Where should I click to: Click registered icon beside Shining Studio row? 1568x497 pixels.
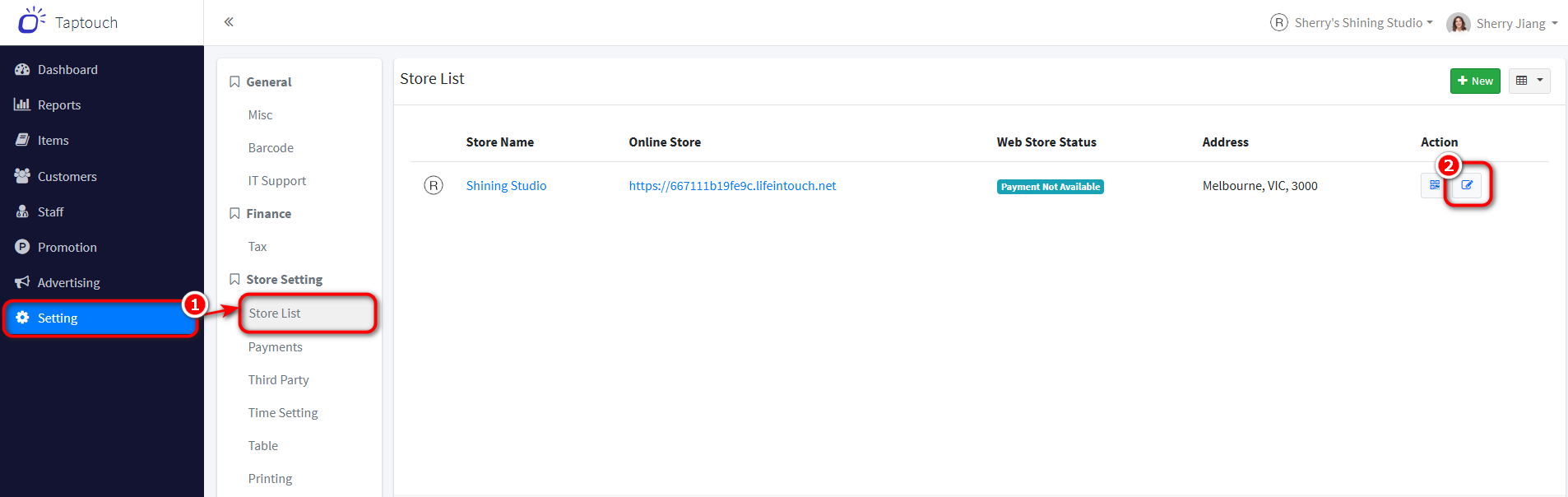(x=434, y=185)
